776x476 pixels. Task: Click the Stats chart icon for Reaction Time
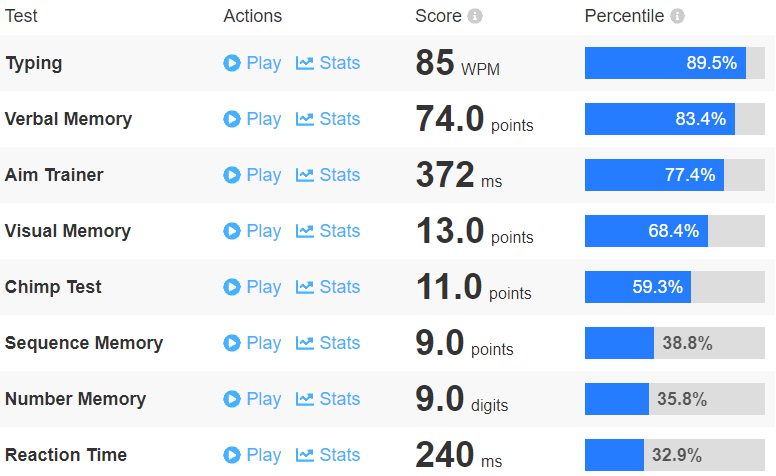click(x=304, y=454)
